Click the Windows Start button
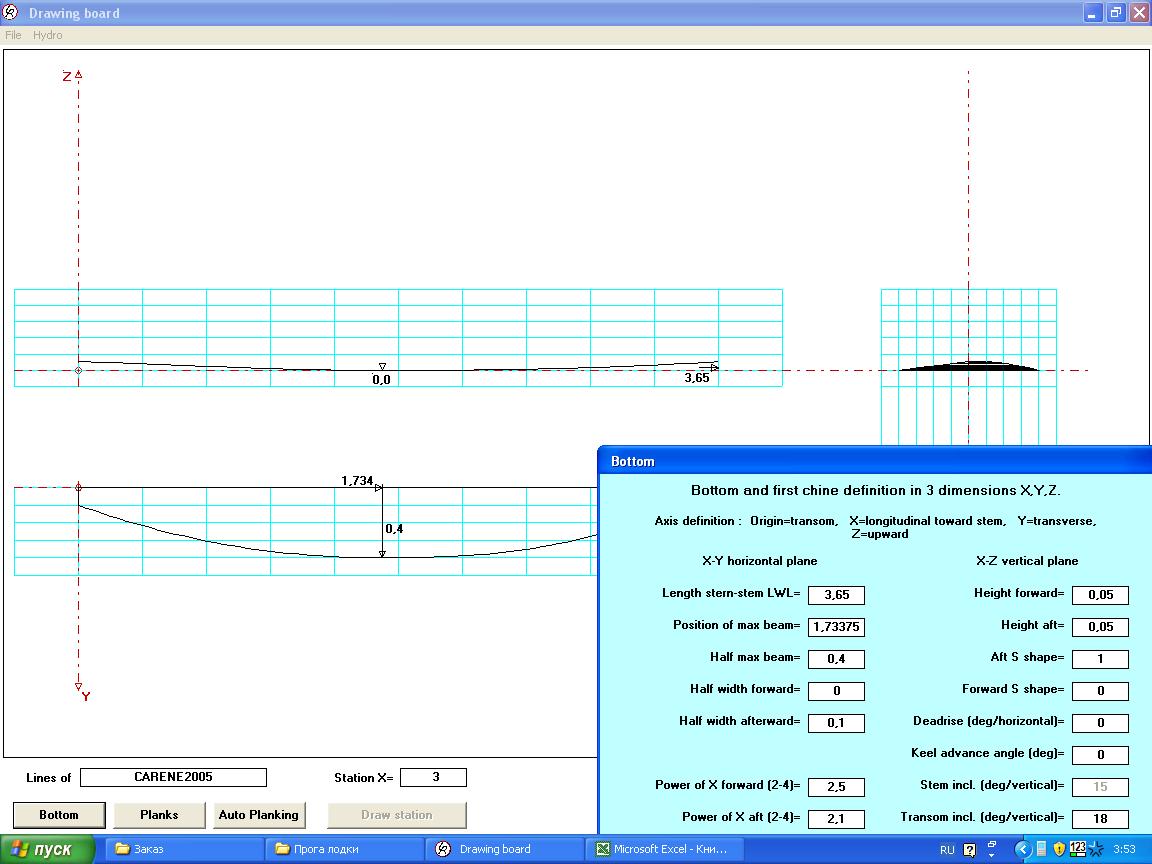Viewport: 1152px width, 864px height. 48,849
